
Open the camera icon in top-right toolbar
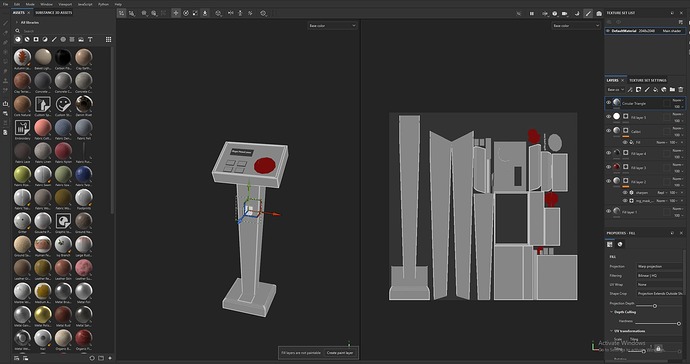[565, 14]
